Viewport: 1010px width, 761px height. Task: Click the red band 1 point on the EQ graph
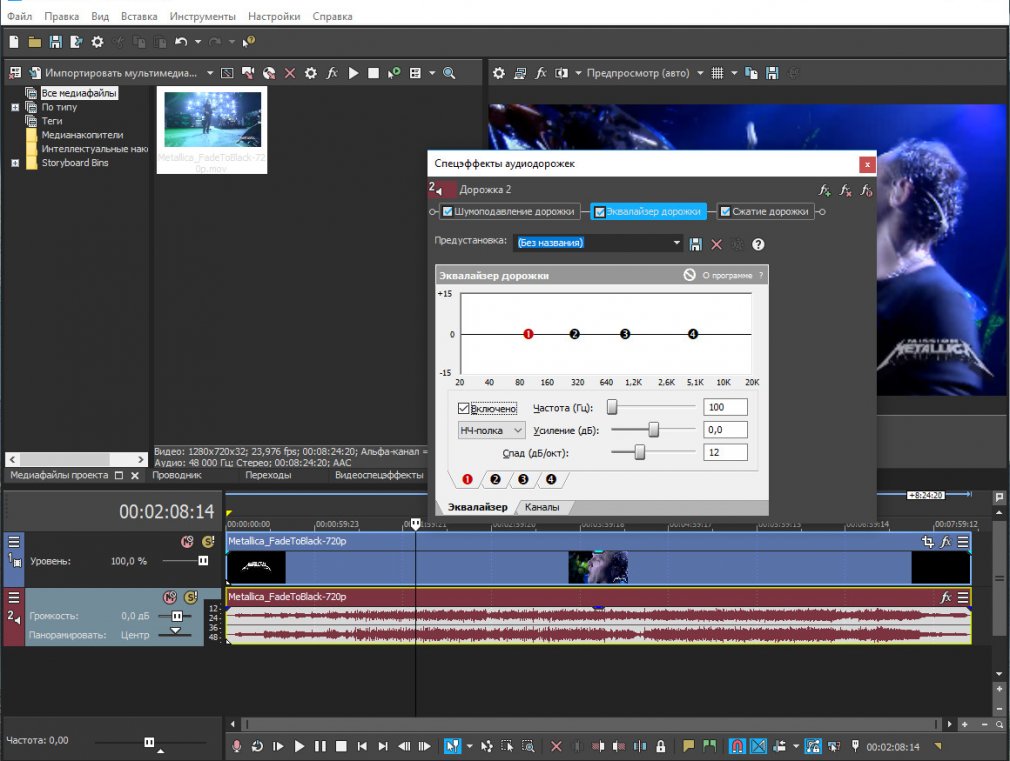[528, 334]
